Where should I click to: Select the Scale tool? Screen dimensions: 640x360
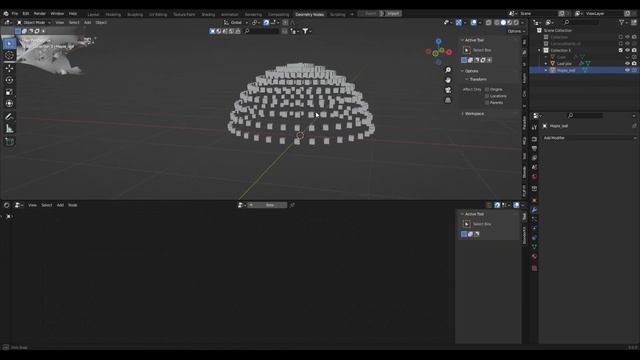9,92
